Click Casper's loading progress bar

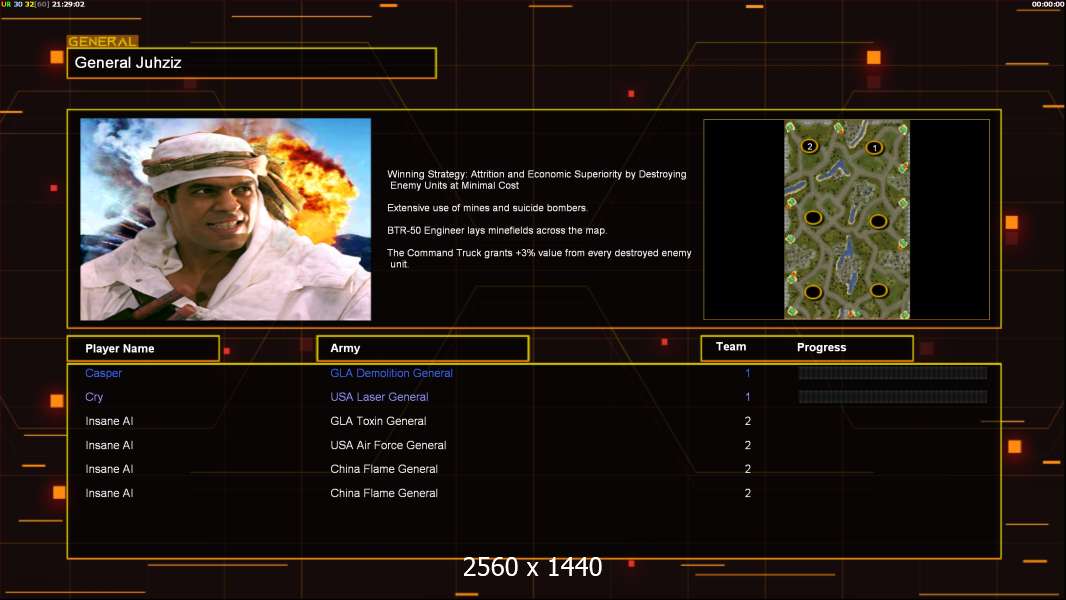coord(893,373)
